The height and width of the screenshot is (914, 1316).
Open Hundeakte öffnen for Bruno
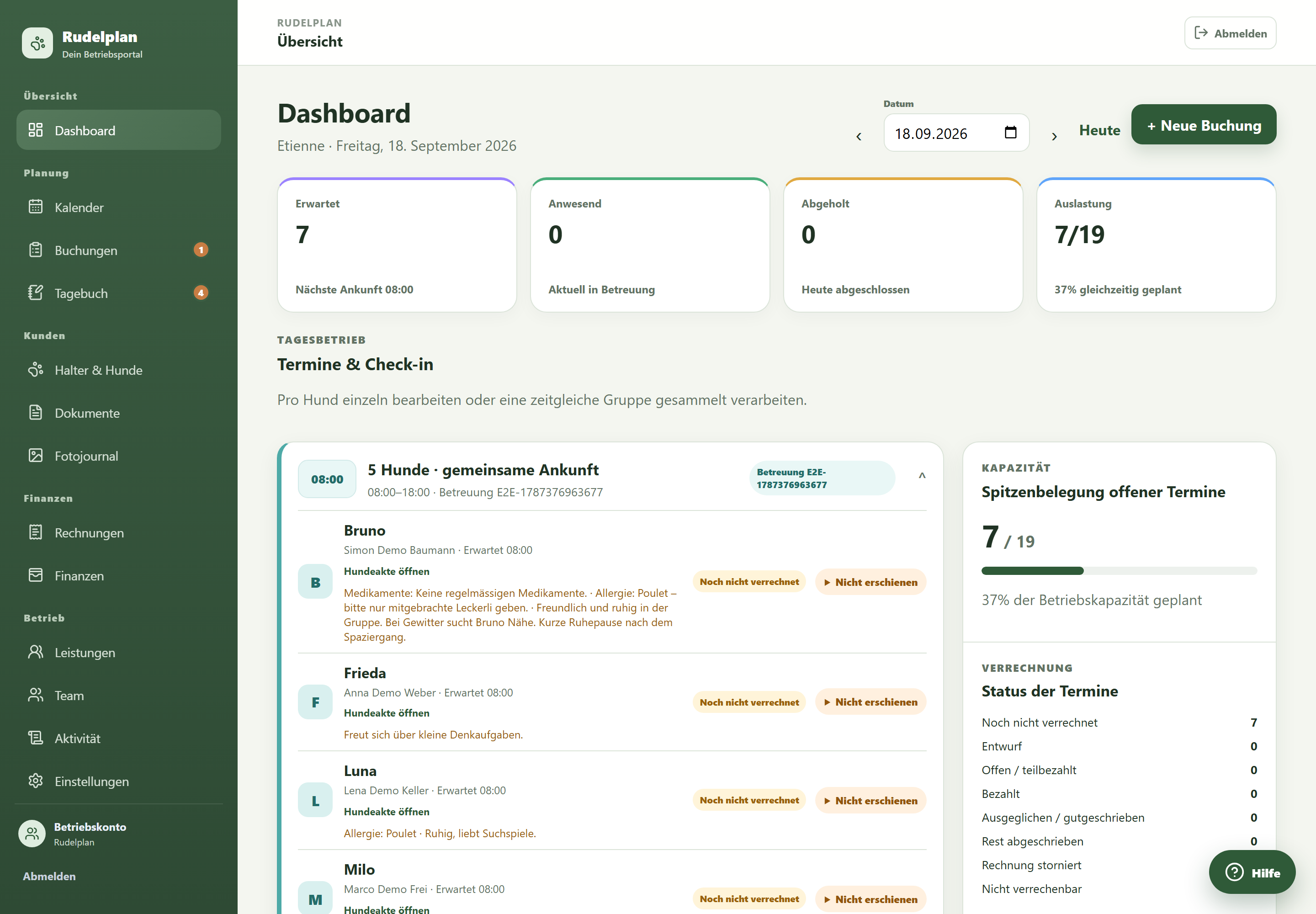387,571
